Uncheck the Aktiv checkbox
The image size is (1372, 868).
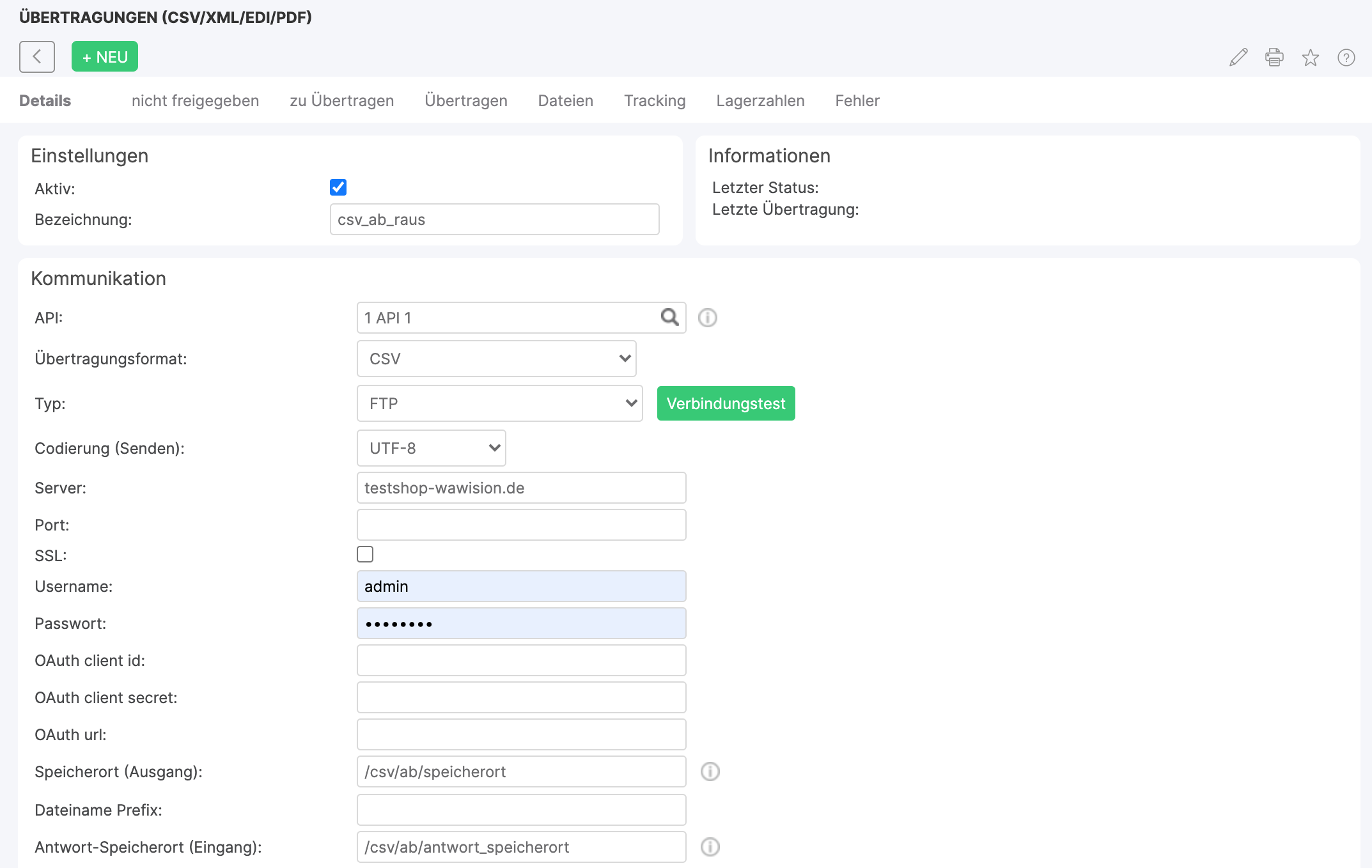click(x=338, y=187)
